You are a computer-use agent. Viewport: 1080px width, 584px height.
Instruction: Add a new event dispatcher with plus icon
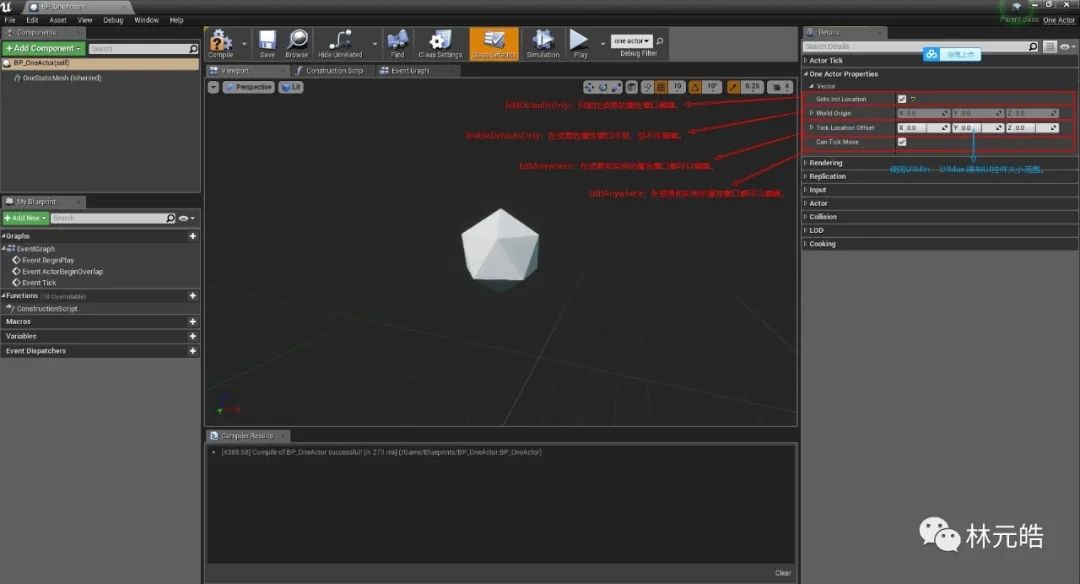[x=193, y=351]
